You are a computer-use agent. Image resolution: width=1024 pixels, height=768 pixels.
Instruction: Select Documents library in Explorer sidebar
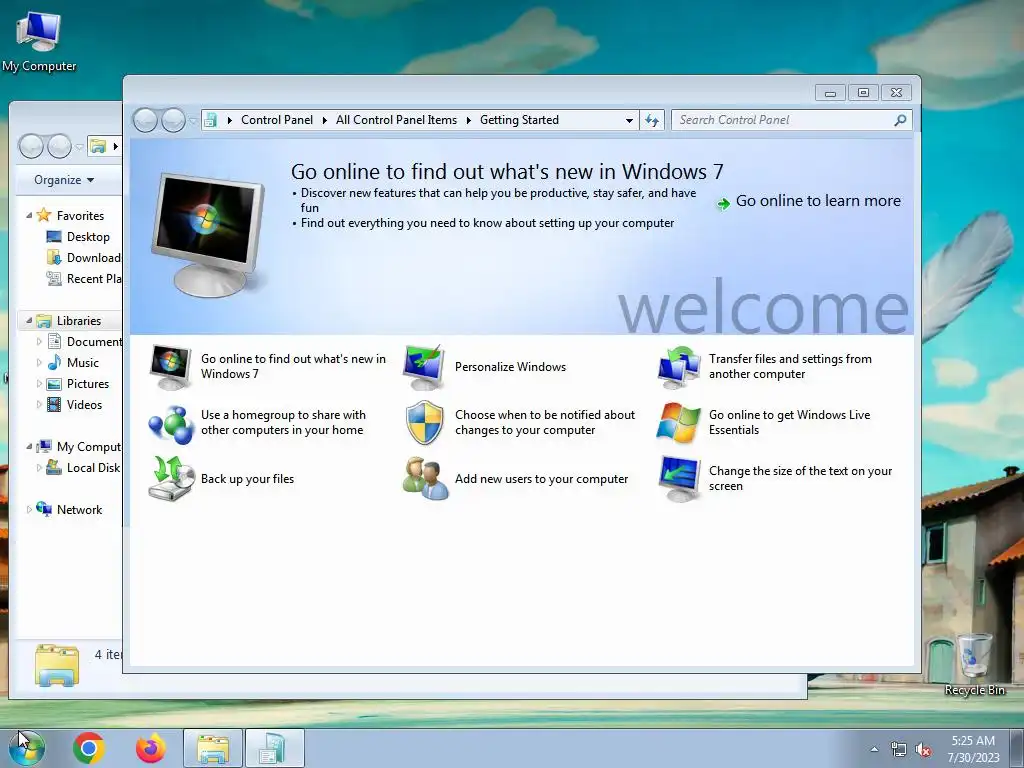pos(84,342)
